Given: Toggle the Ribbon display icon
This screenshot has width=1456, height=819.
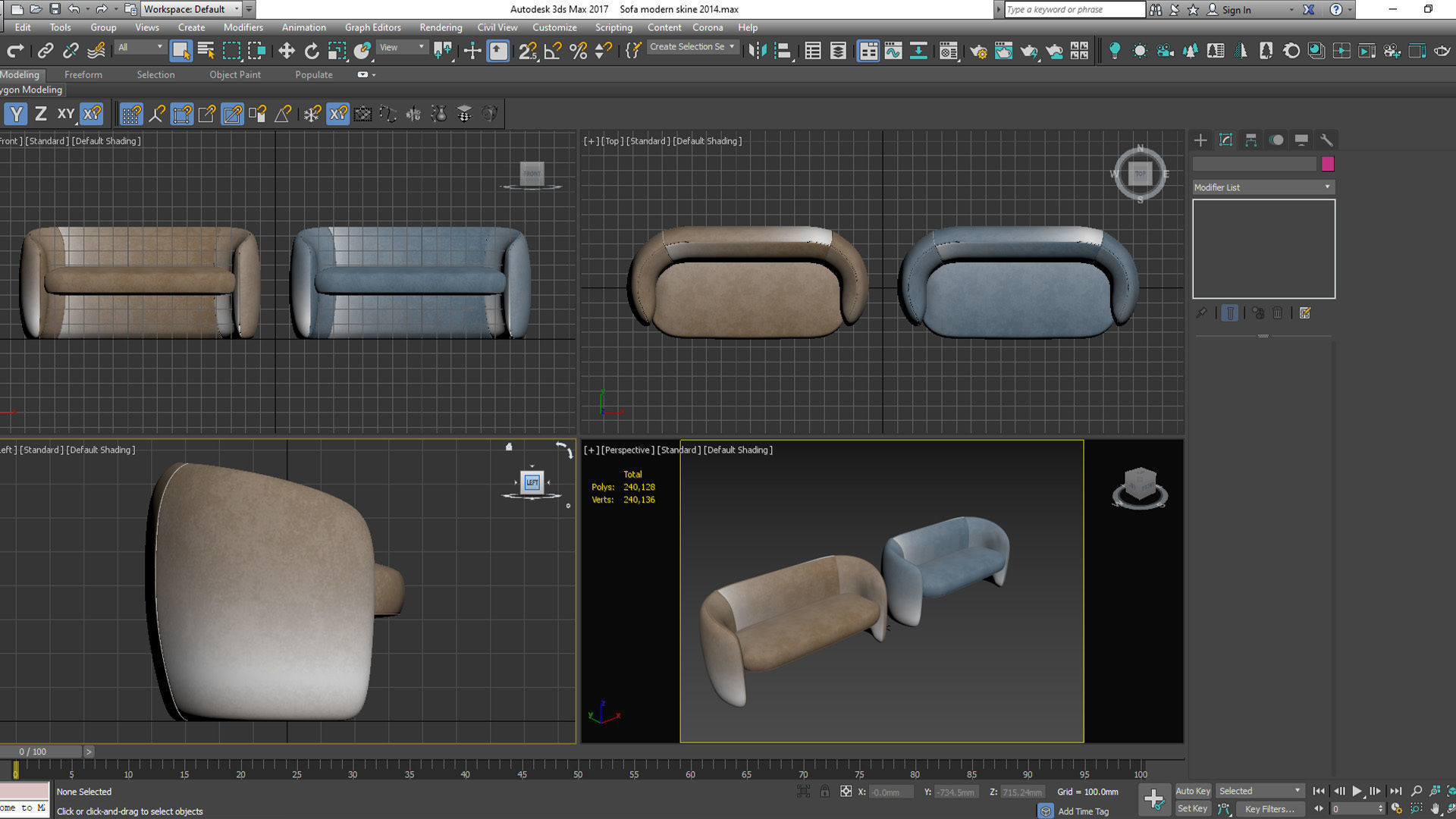Looking at the screenshot, I should pos(868,51).
